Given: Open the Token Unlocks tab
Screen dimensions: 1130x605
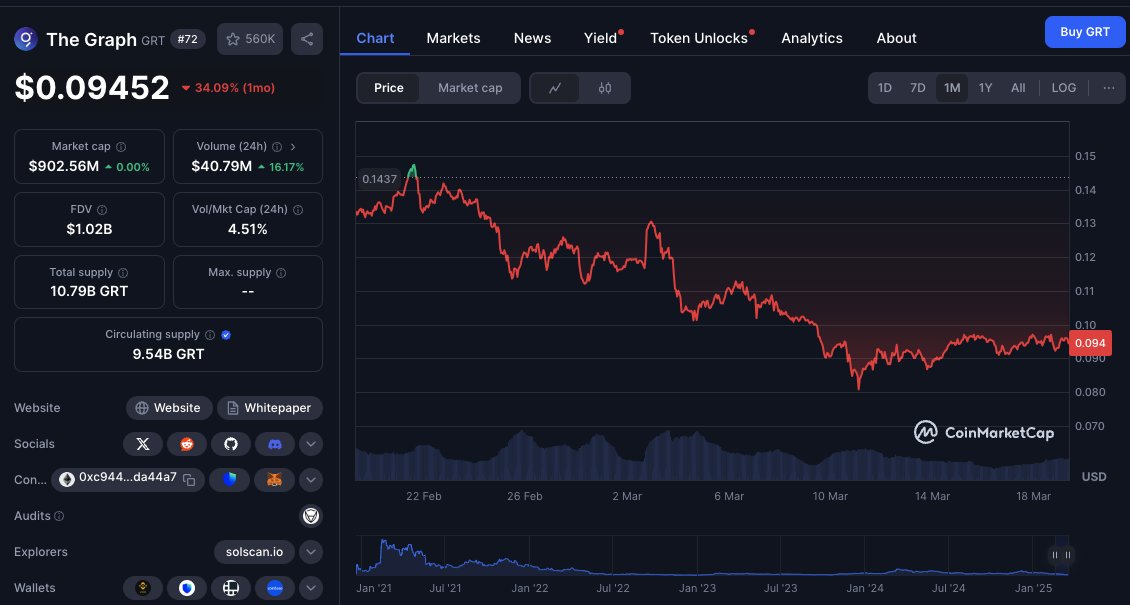Looking at the screenshot, I should click(x=700, y=38).
